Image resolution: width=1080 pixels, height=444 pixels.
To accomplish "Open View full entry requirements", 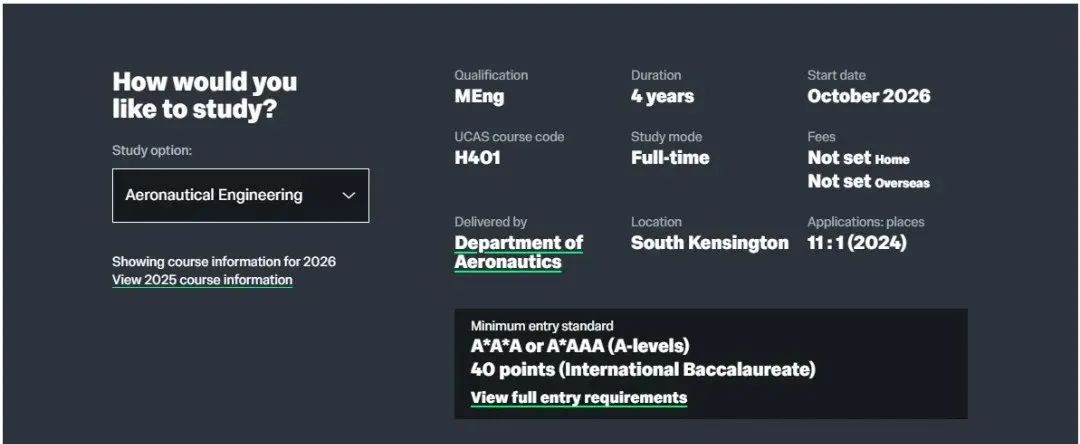I will click(x=579, y=398).
